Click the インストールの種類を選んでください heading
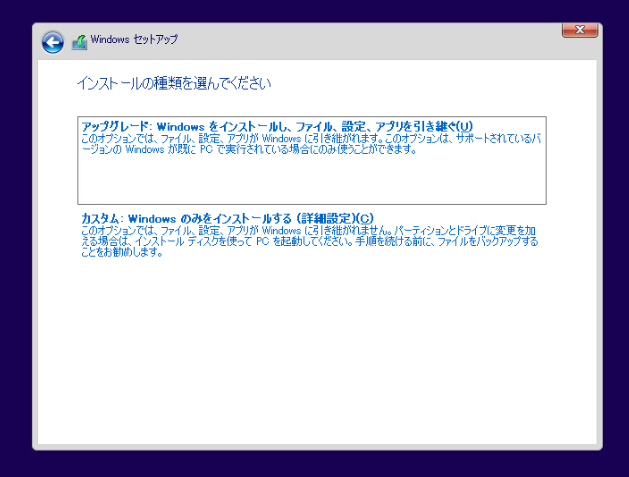 [x=174, y=82]
